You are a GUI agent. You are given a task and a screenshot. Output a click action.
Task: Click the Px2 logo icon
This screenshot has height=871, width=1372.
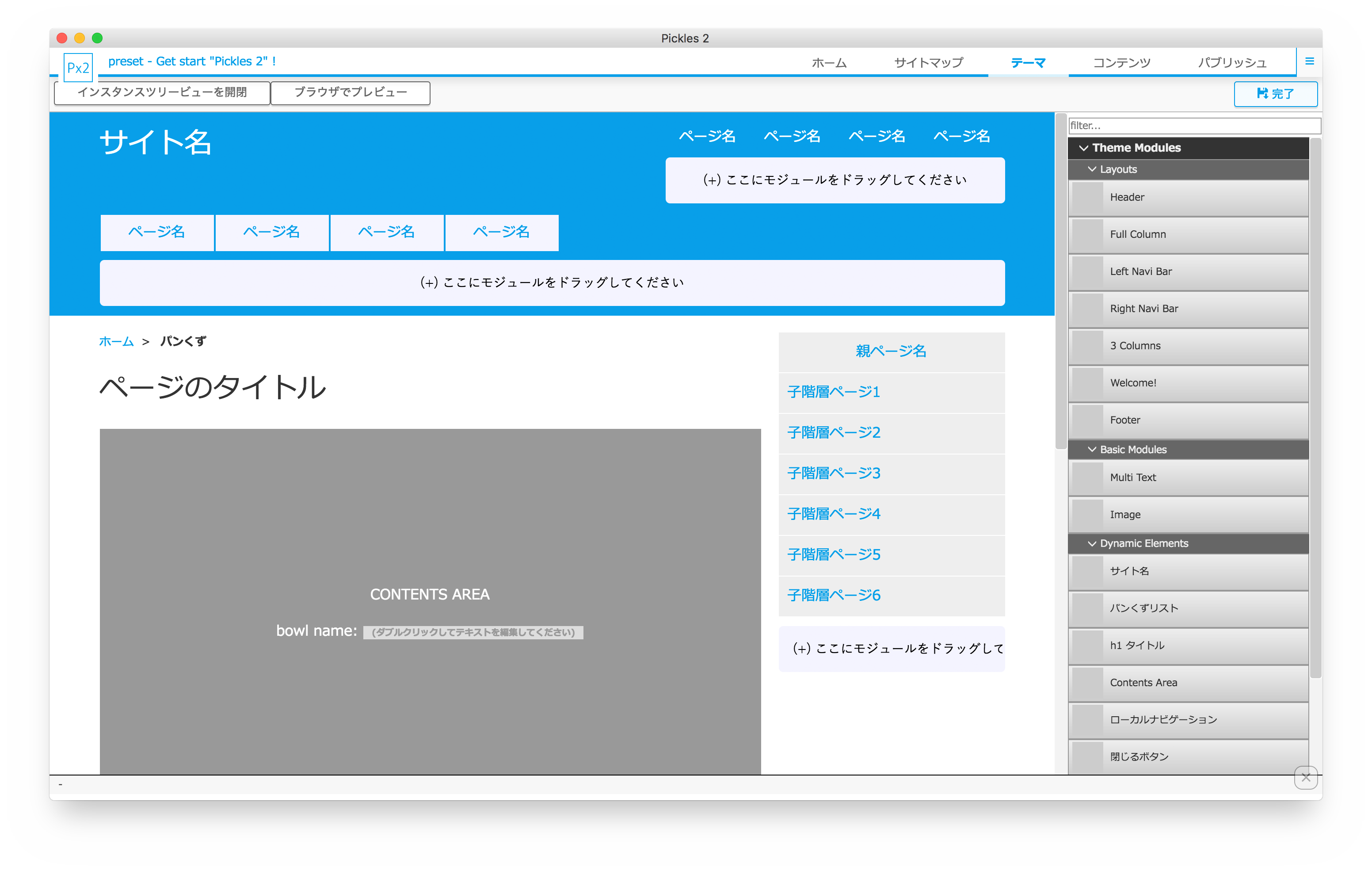click(x=78, y=67)
